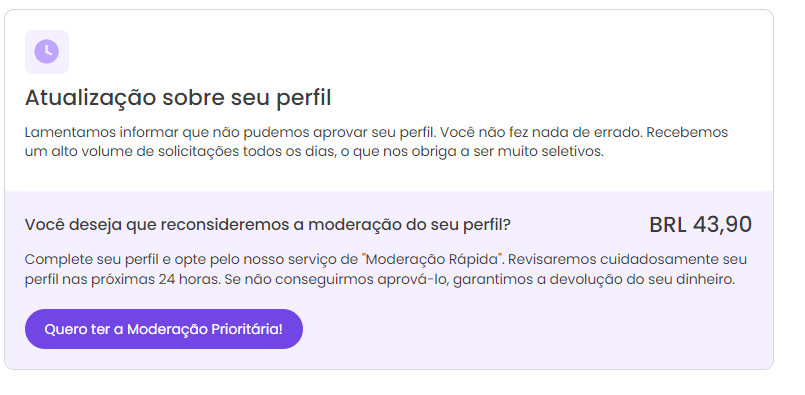Click the quoted "Moderação Rápida" text
This screenshot has height=395, width=805.
pos(433,259)
